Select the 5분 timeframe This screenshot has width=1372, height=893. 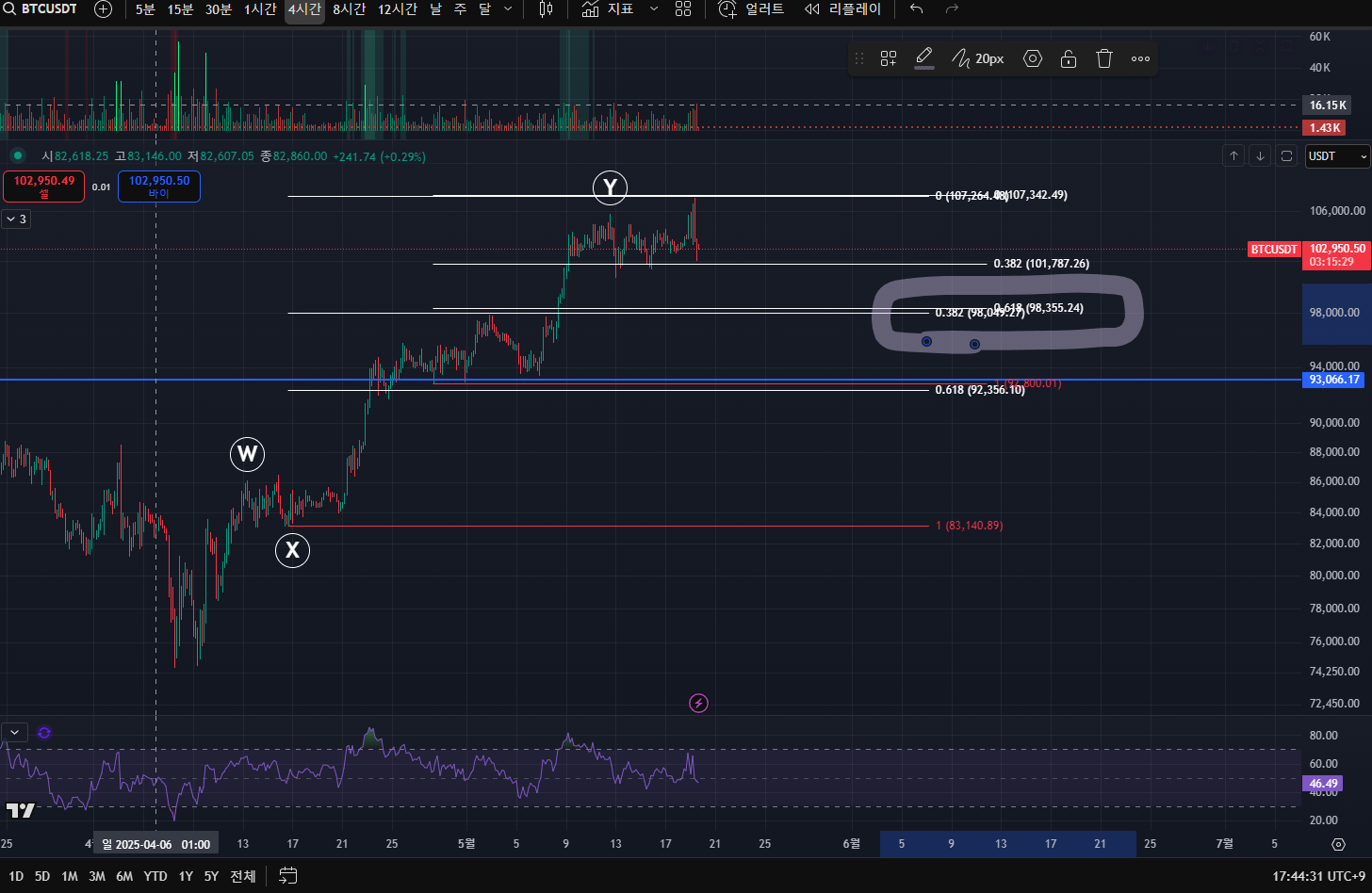(145, 8)
